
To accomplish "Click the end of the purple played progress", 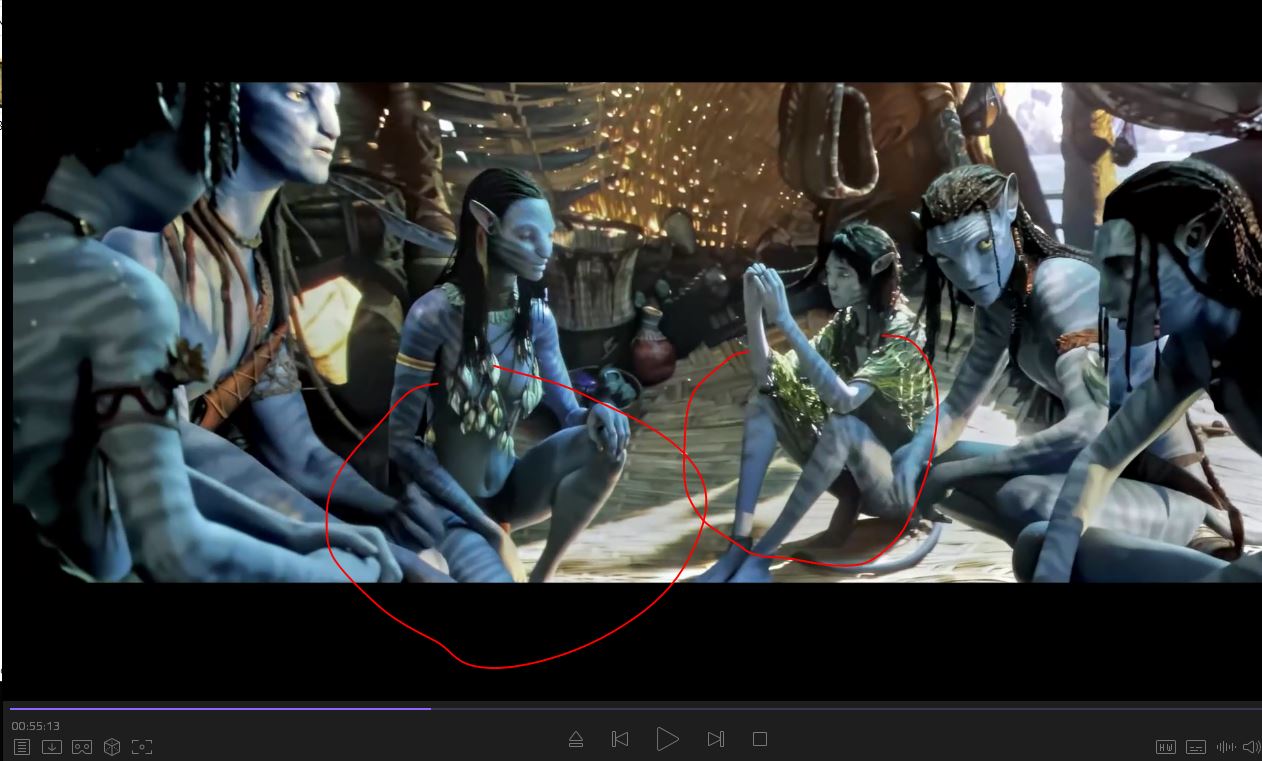I will [430, 709].
